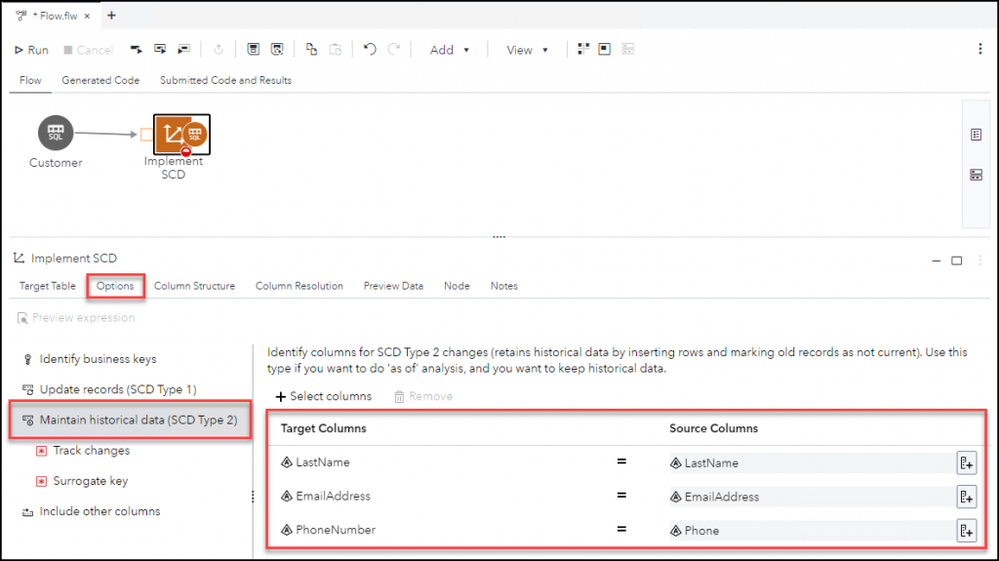Click the undo arrow icon
This screenshot has height=561, width=999.
(x=370, y=50)
